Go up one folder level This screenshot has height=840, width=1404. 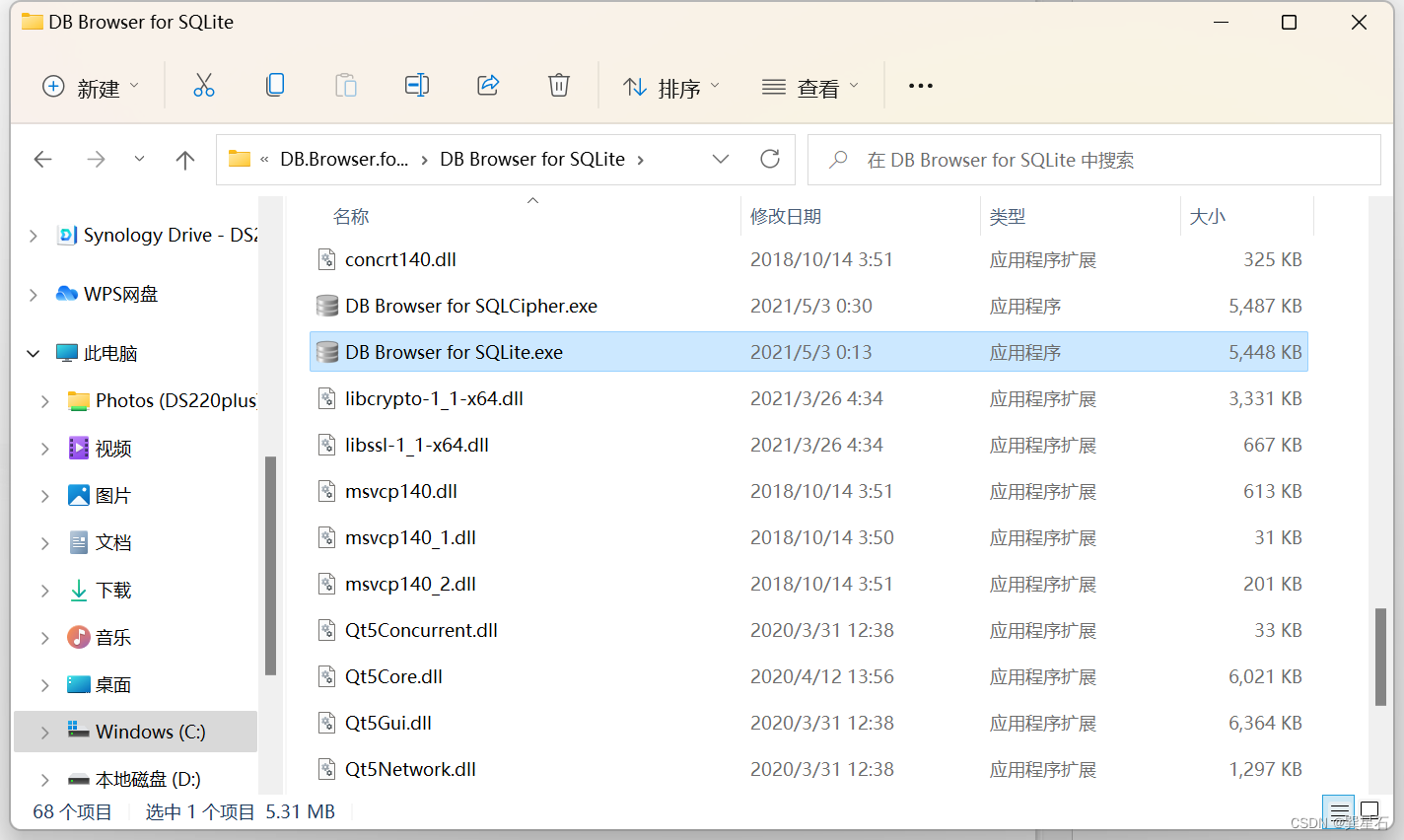click(x=184, y=159)
